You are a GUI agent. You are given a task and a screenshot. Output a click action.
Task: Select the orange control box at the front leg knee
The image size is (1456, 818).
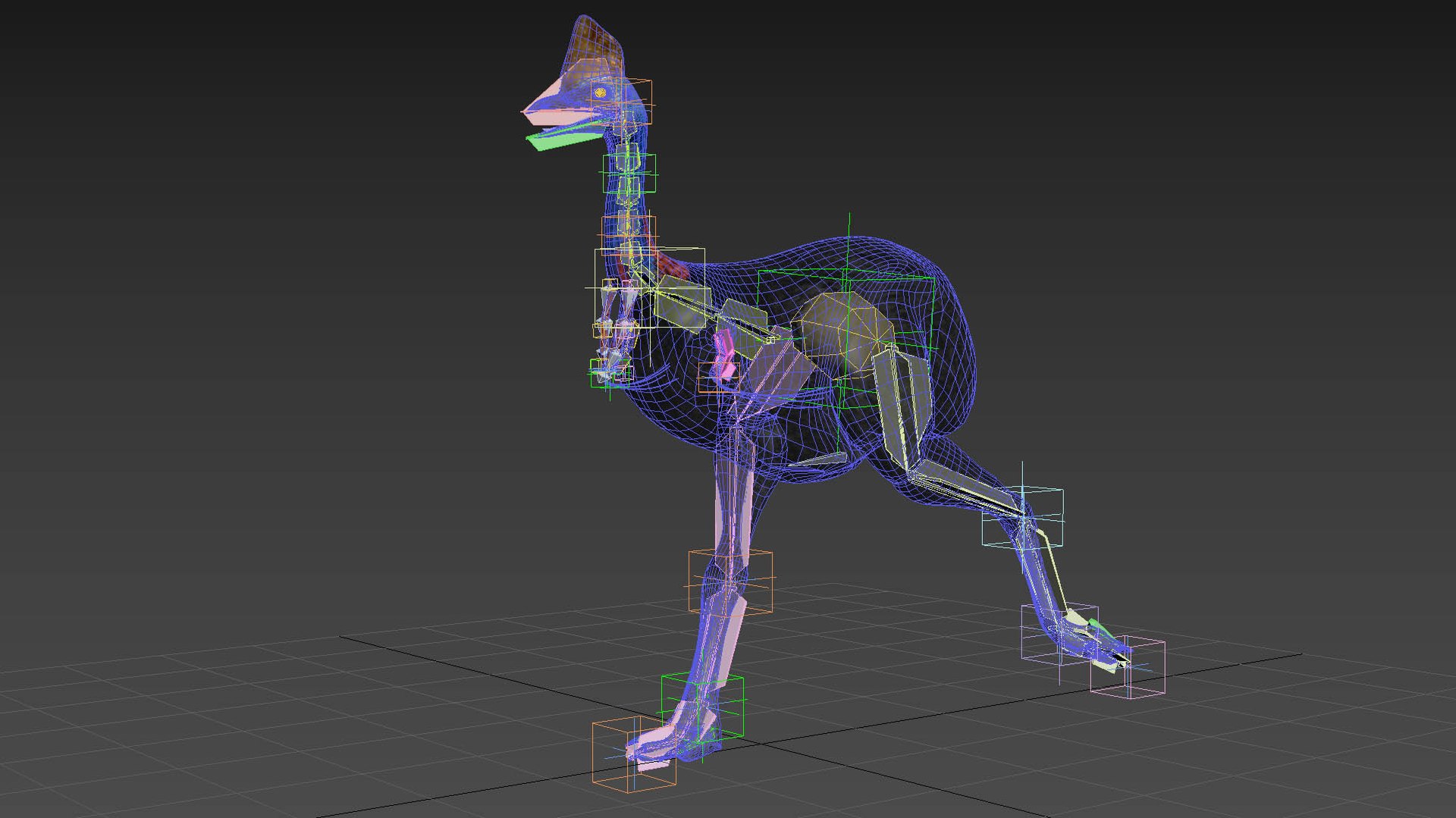pyautogui.click(x=730, y=581)
